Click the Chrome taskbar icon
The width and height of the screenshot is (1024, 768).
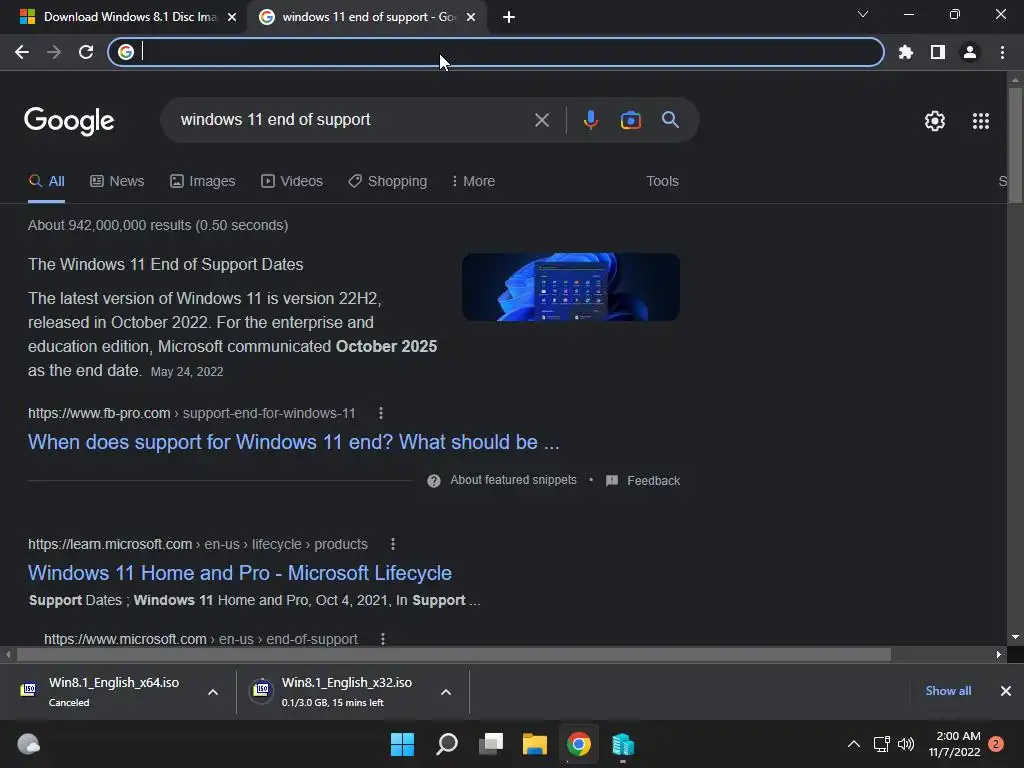coord(579,744)
